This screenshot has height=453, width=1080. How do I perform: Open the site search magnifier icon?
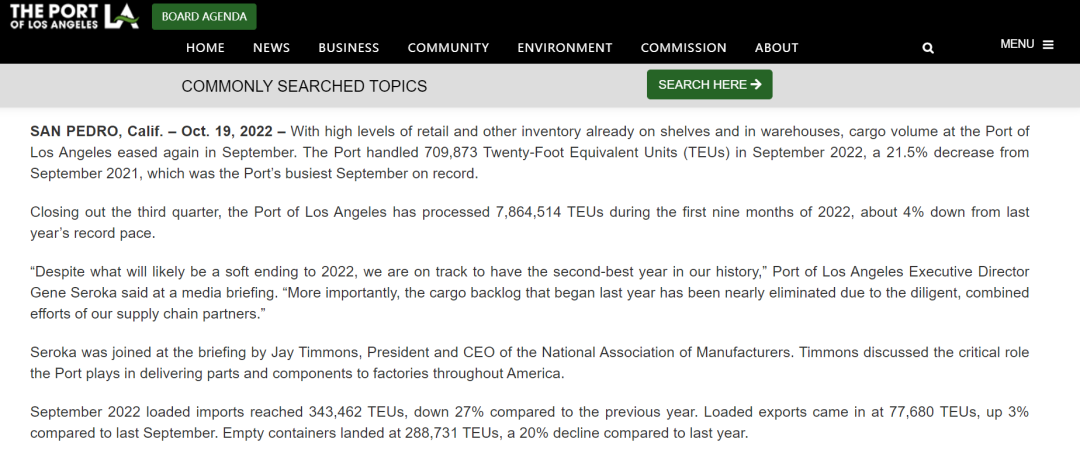[x=928, y=48]
